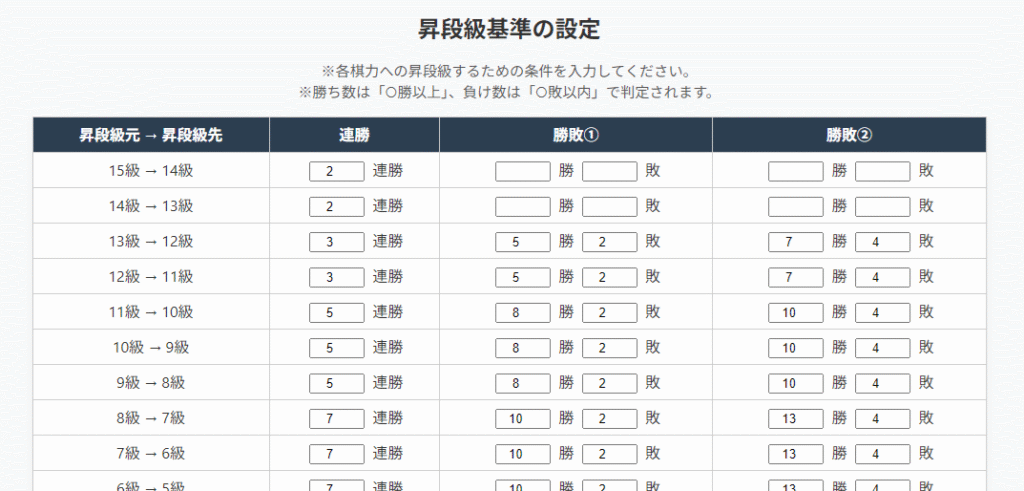1024x491 pixels.
Task: Focus the 勝敗② wins field for 13級 → 12級
Action: click(x=795, y=242)
